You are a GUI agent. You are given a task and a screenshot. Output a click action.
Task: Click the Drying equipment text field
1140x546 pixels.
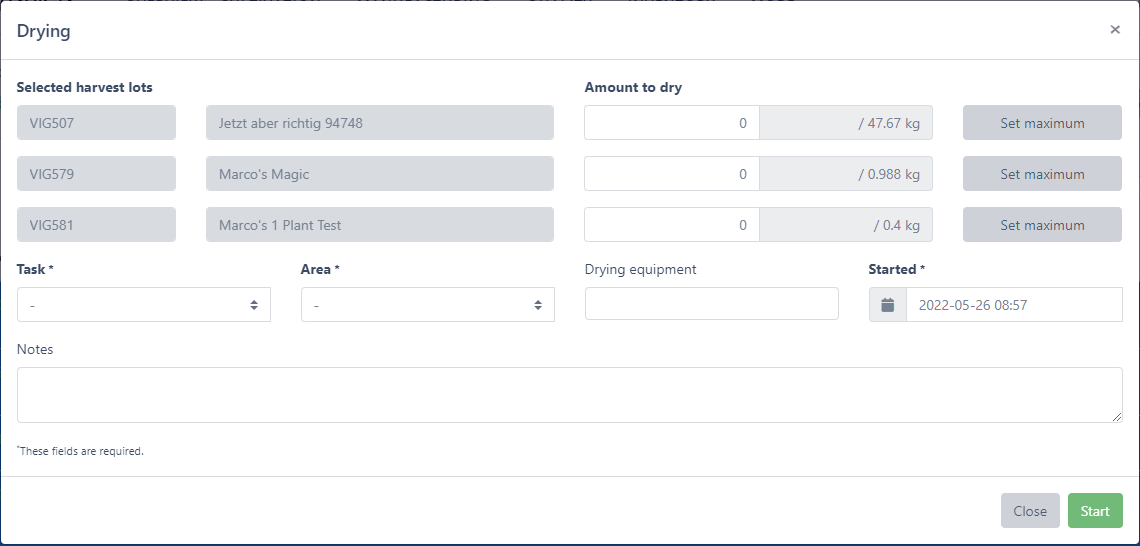point(711,304)
